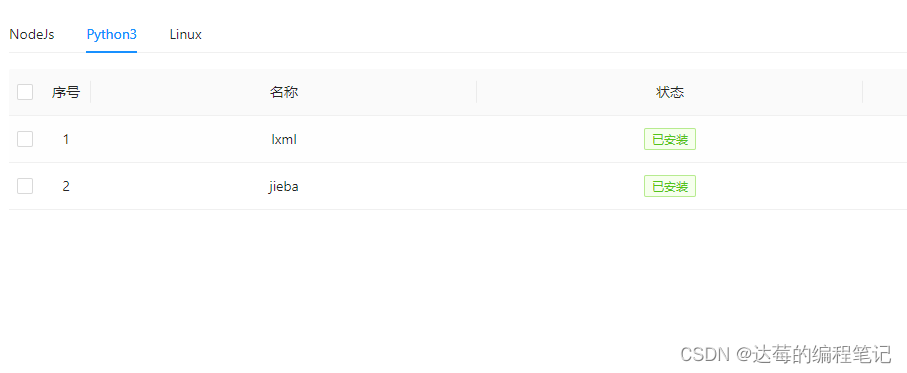Screen dimensions: 907x373
Task: Click divider between 名称 and 状态 headers
Action: 477,92
